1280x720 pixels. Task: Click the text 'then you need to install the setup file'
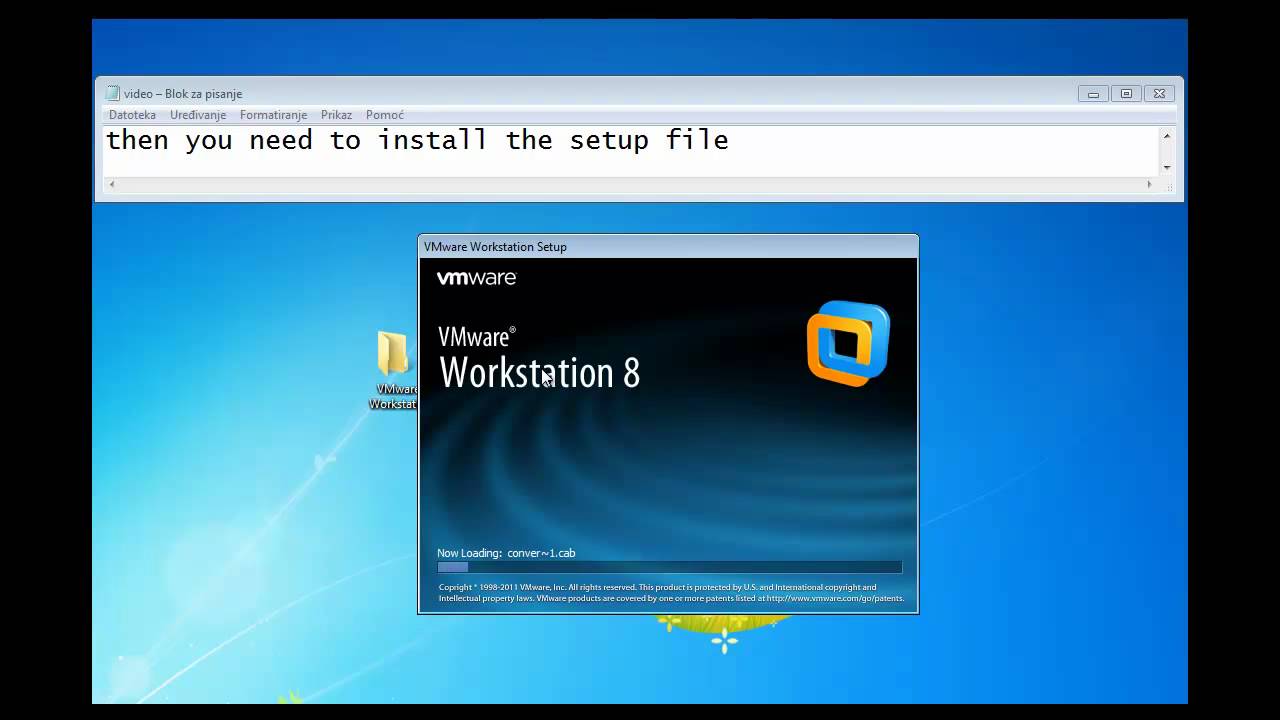(417, 140)
